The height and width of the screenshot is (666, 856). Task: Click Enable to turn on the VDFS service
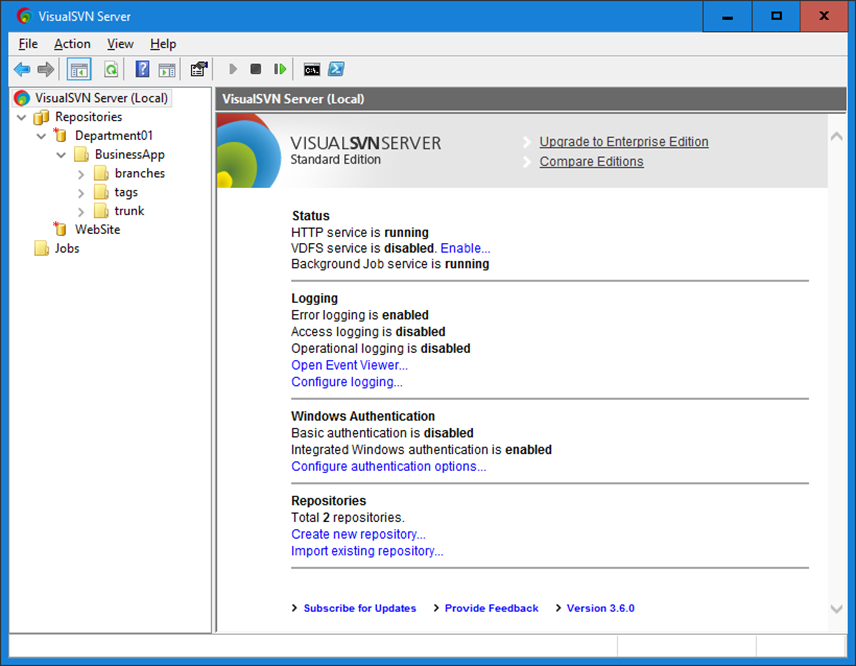tap(463, 248)
